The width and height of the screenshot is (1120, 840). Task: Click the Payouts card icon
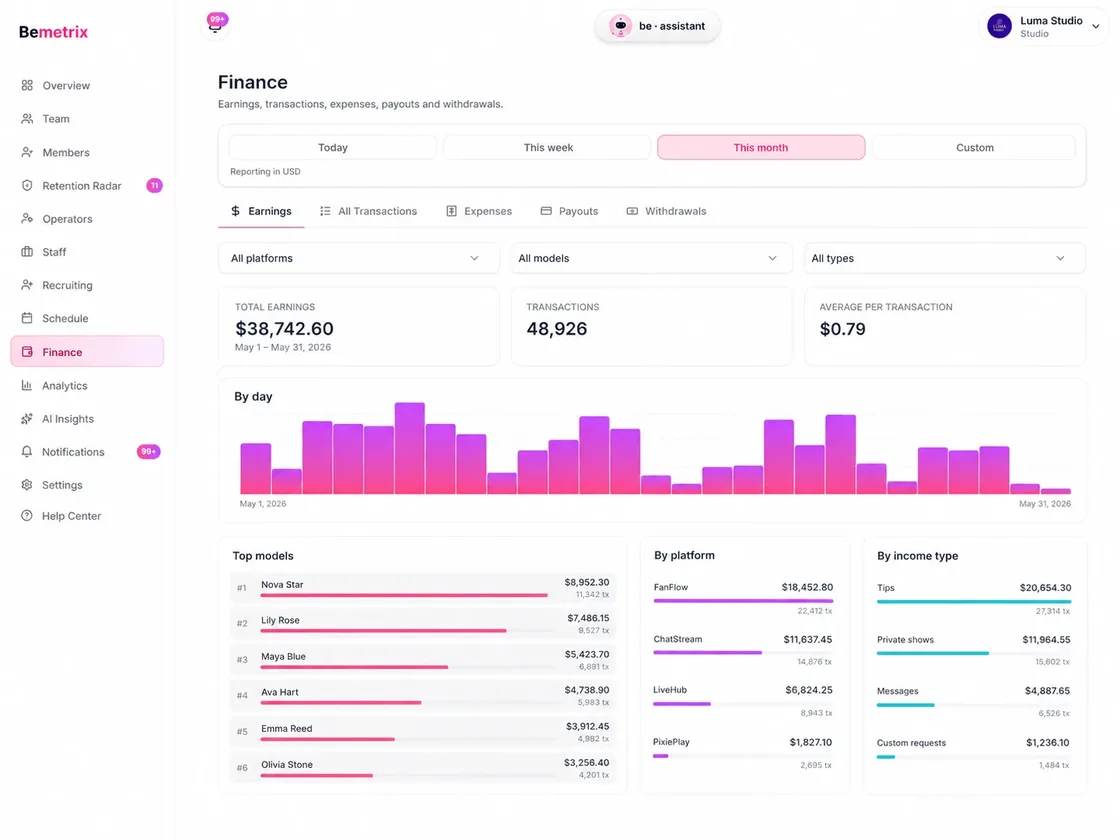coord(546,211)
